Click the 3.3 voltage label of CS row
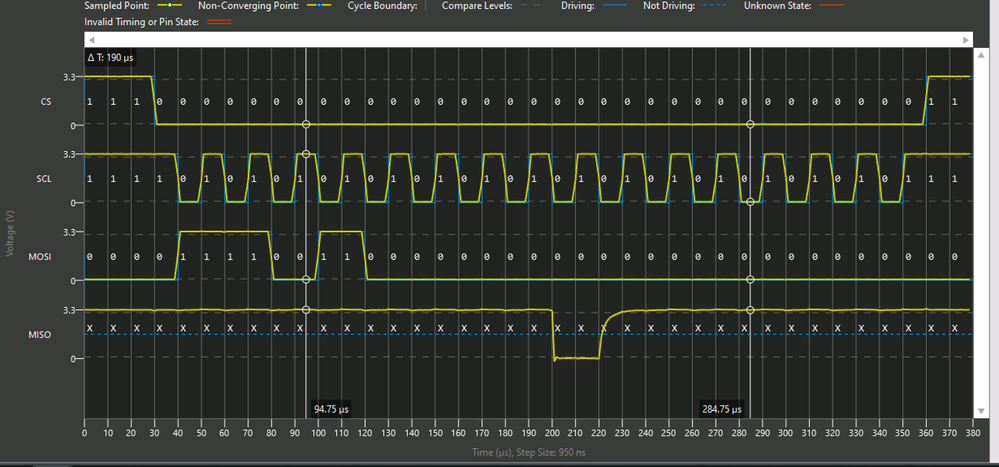The width and height of the screenshot is (999, 467). [x=71, y=77]
